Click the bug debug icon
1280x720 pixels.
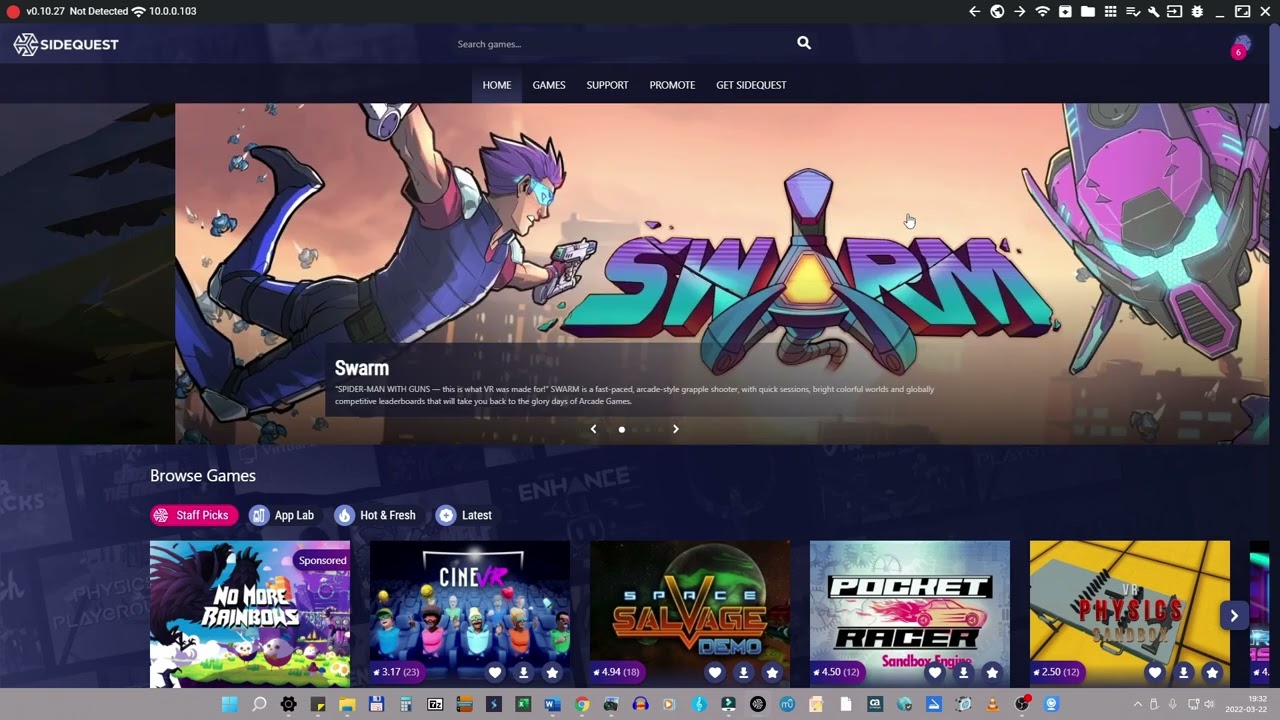click(1197, 12)
